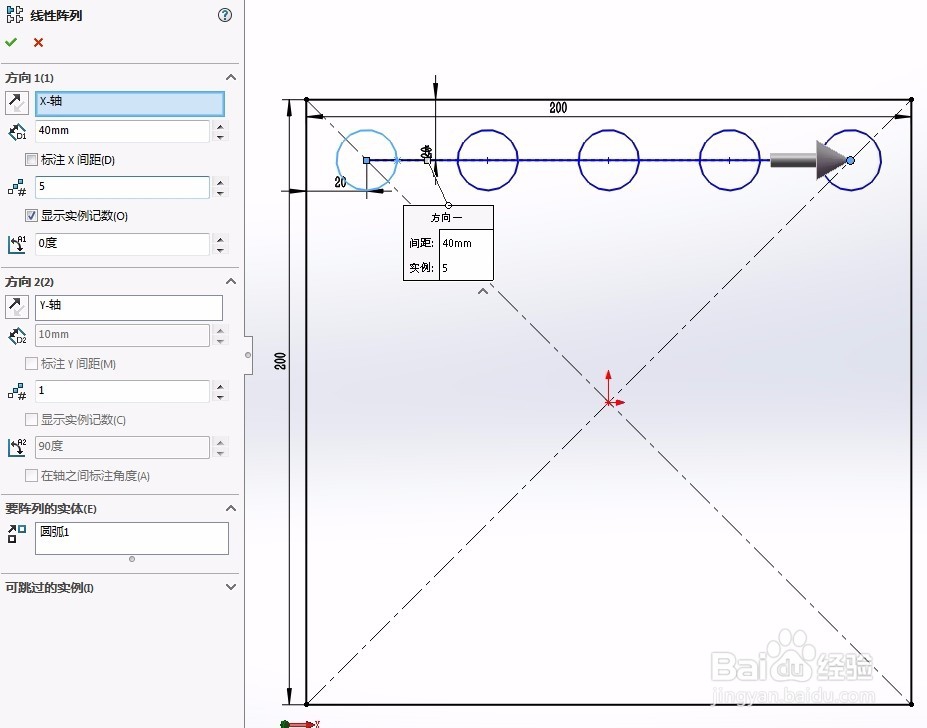927x728 pixels.
Task: Click the 40mm spacing field
Action: tap(122, 131)
